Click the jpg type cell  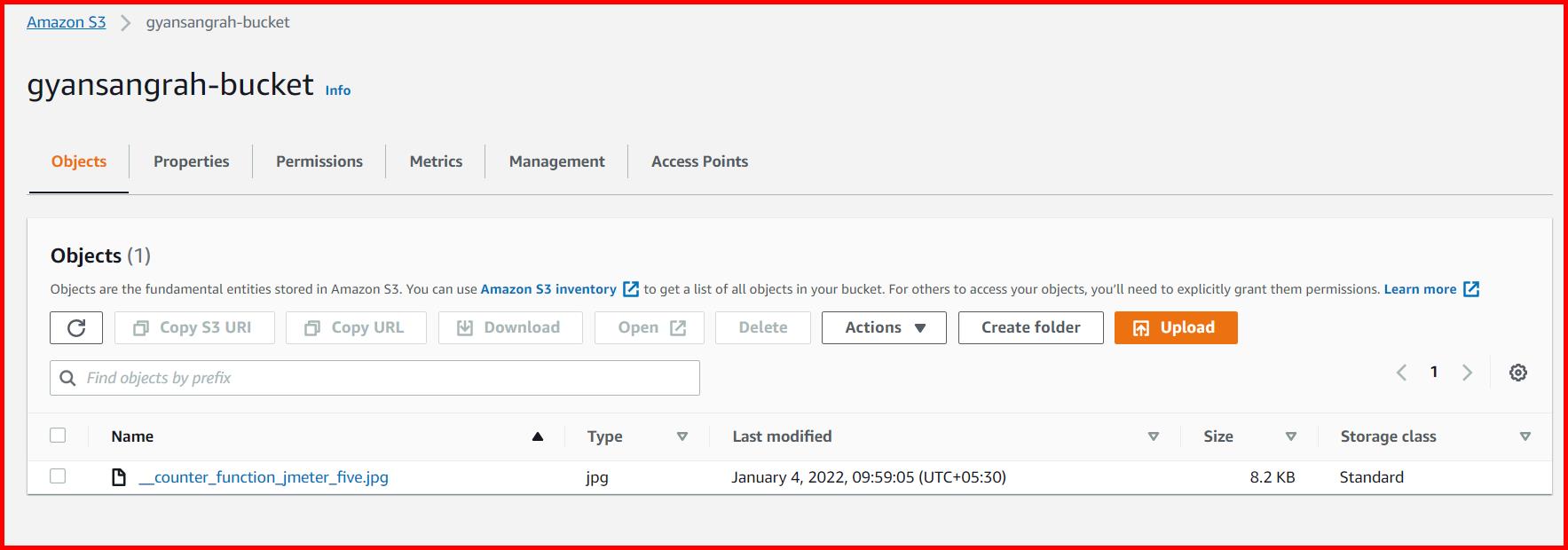597,477
